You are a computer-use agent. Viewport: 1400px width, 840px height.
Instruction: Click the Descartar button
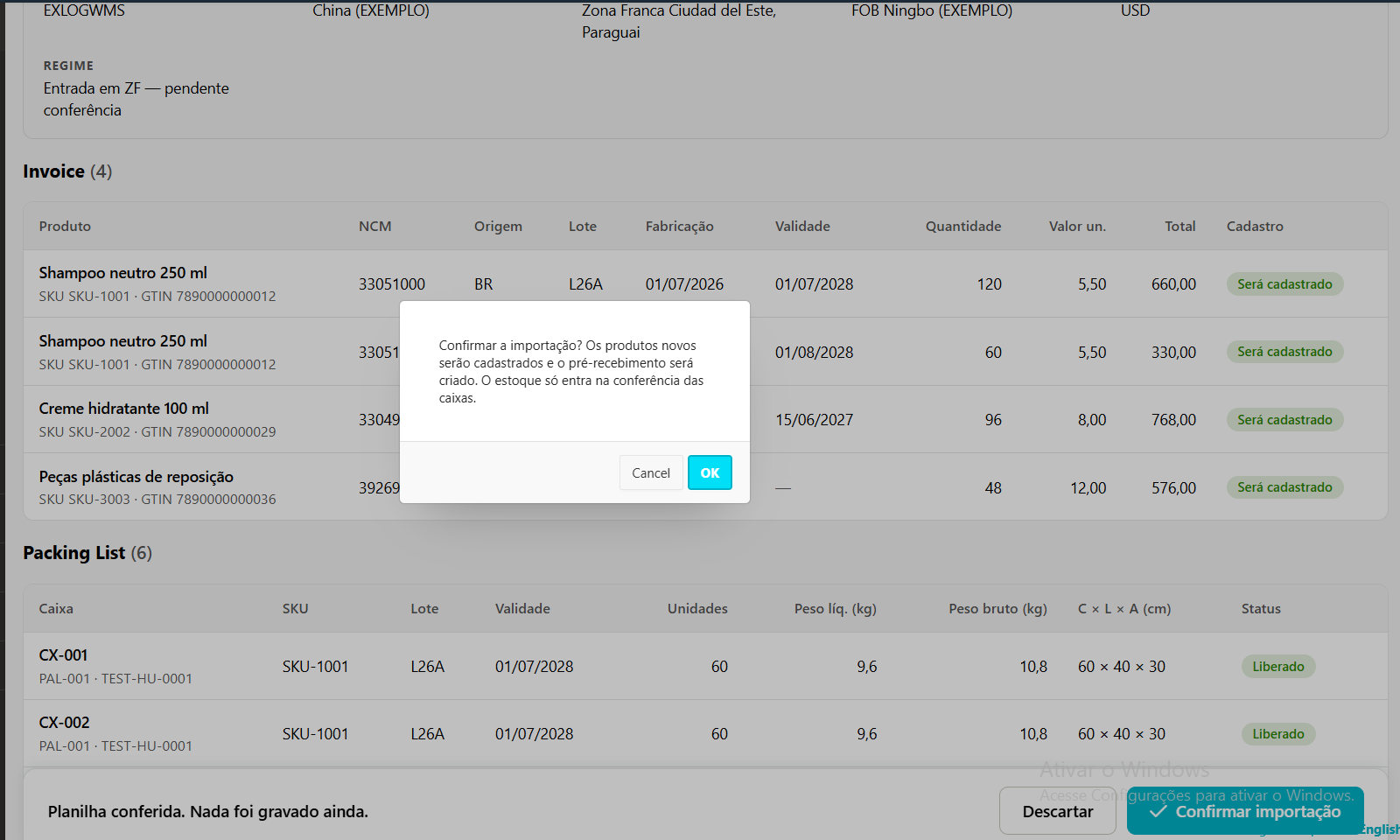click(1058, 811)
